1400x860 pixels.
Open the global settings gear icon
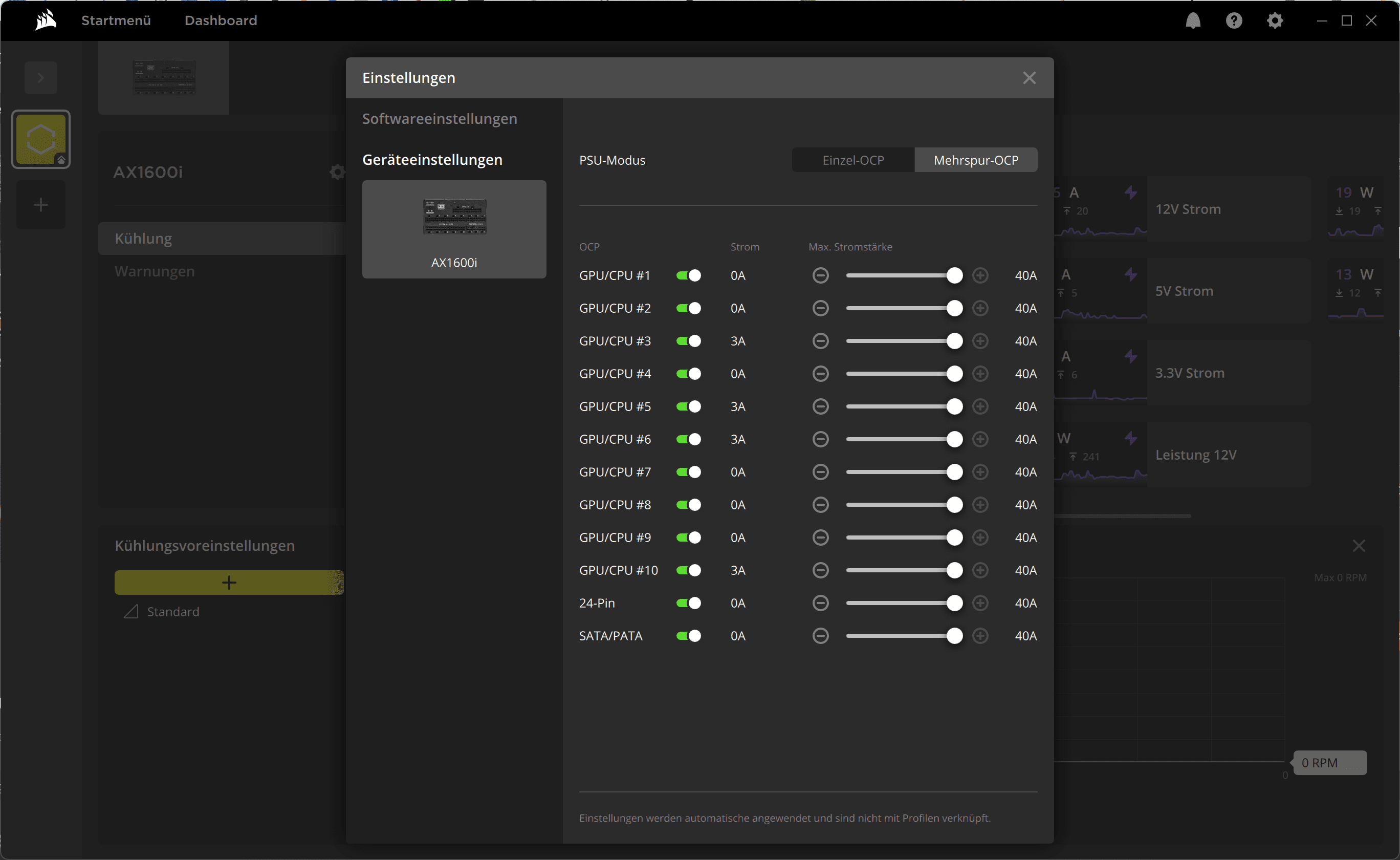[x=1275, y=20]
